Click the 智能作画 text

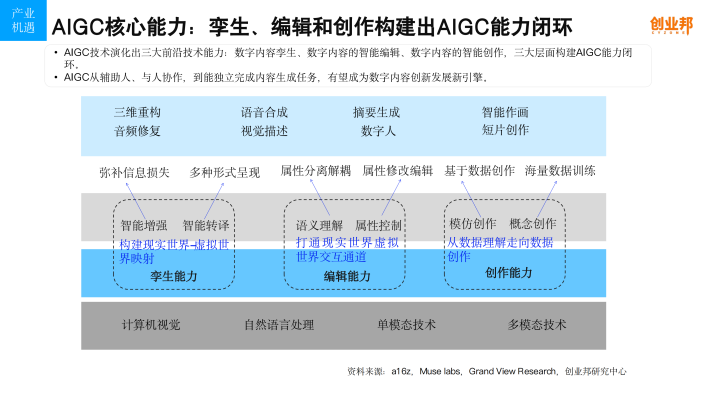click(x=505, y=112)
